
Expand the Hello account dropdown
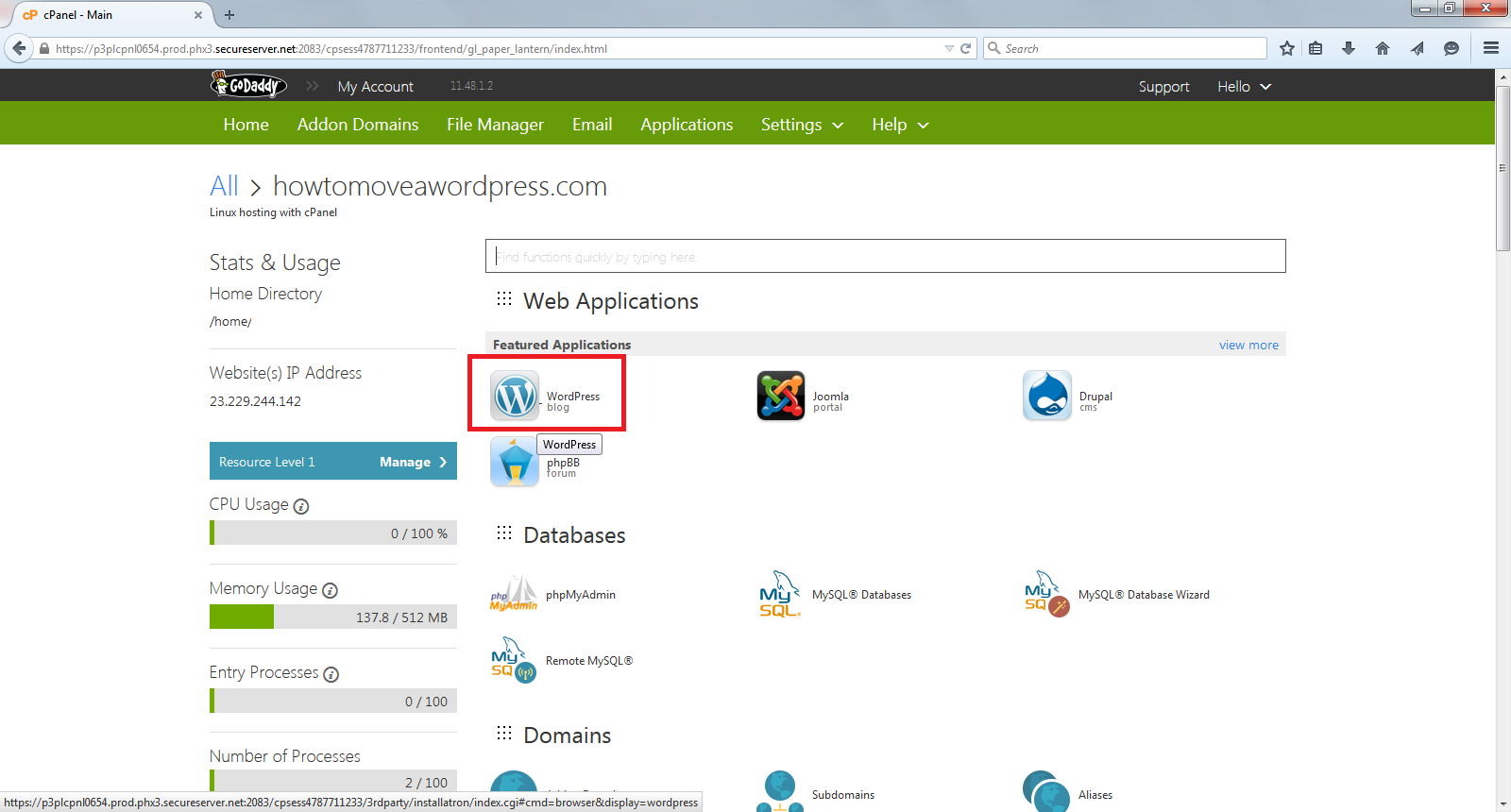(x=1244, y=86)
